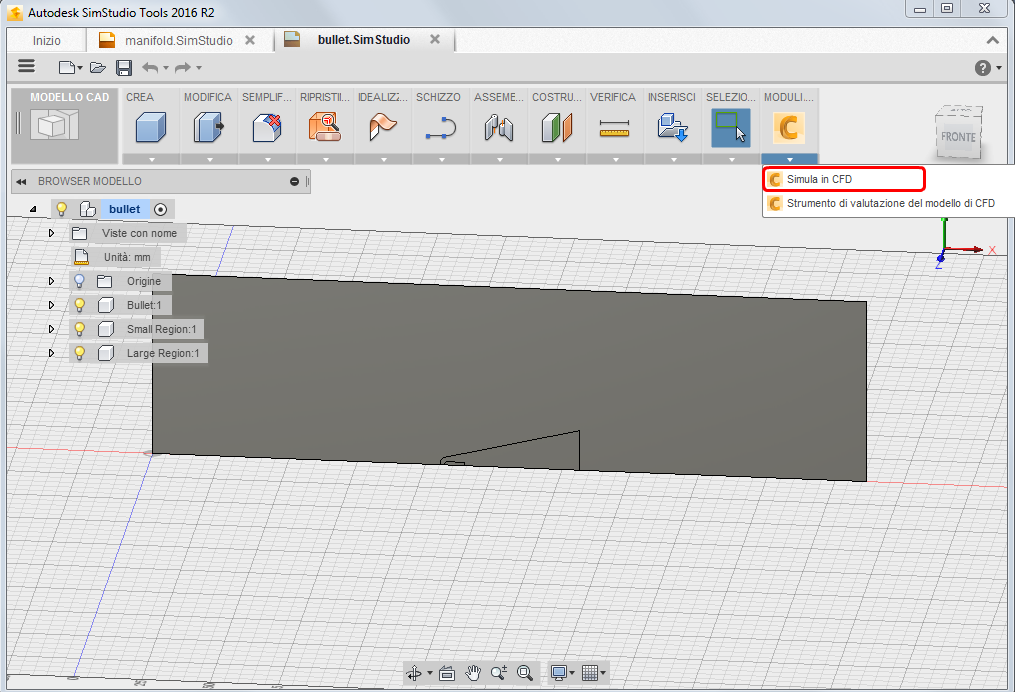Select the IDEALIZ... surface icon
1015x692 pixels.
(x=383, y=127)
